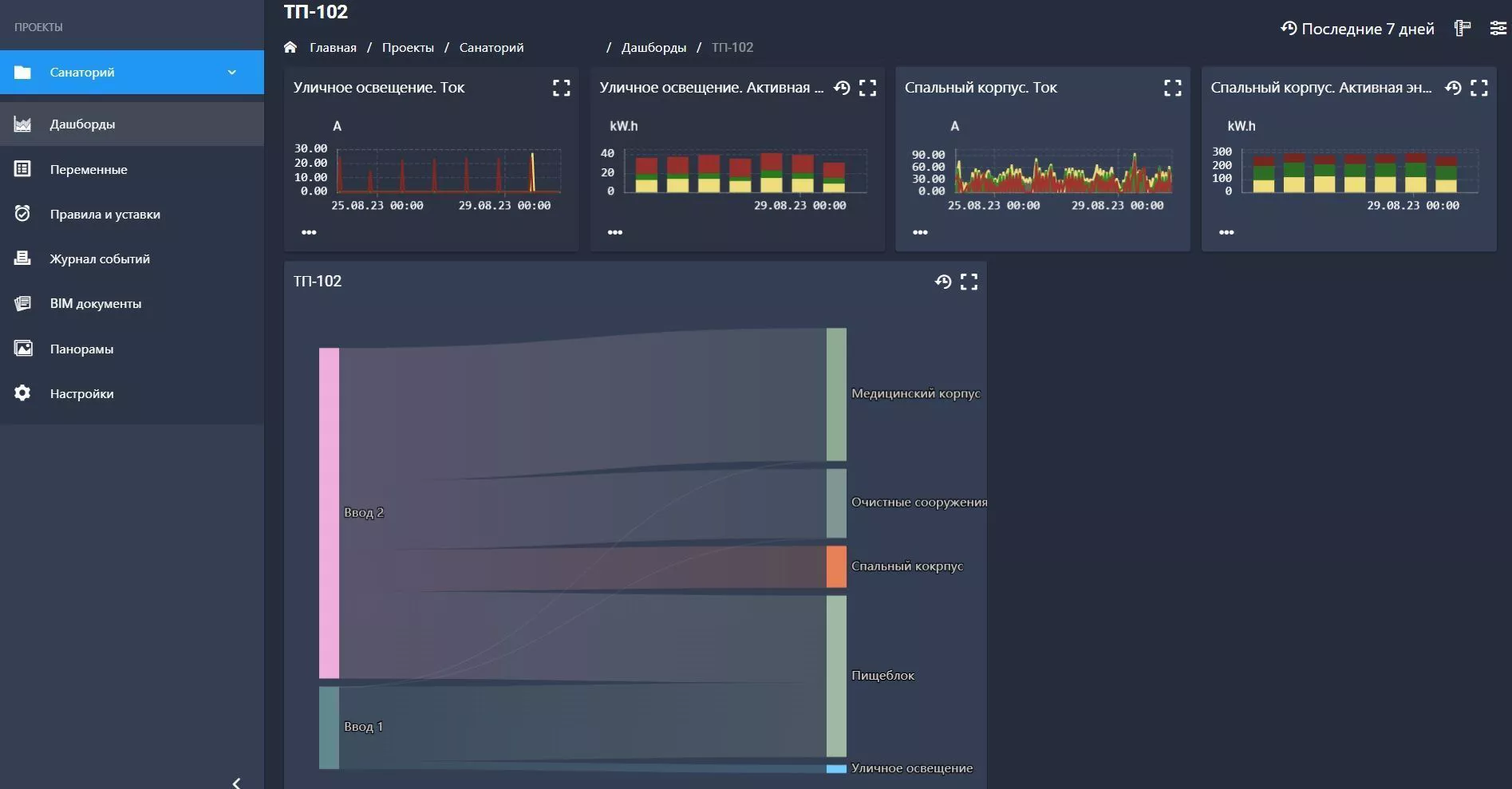
Task: Collapse the sidebar with the left chevron
Action: (x=236, y=783)
